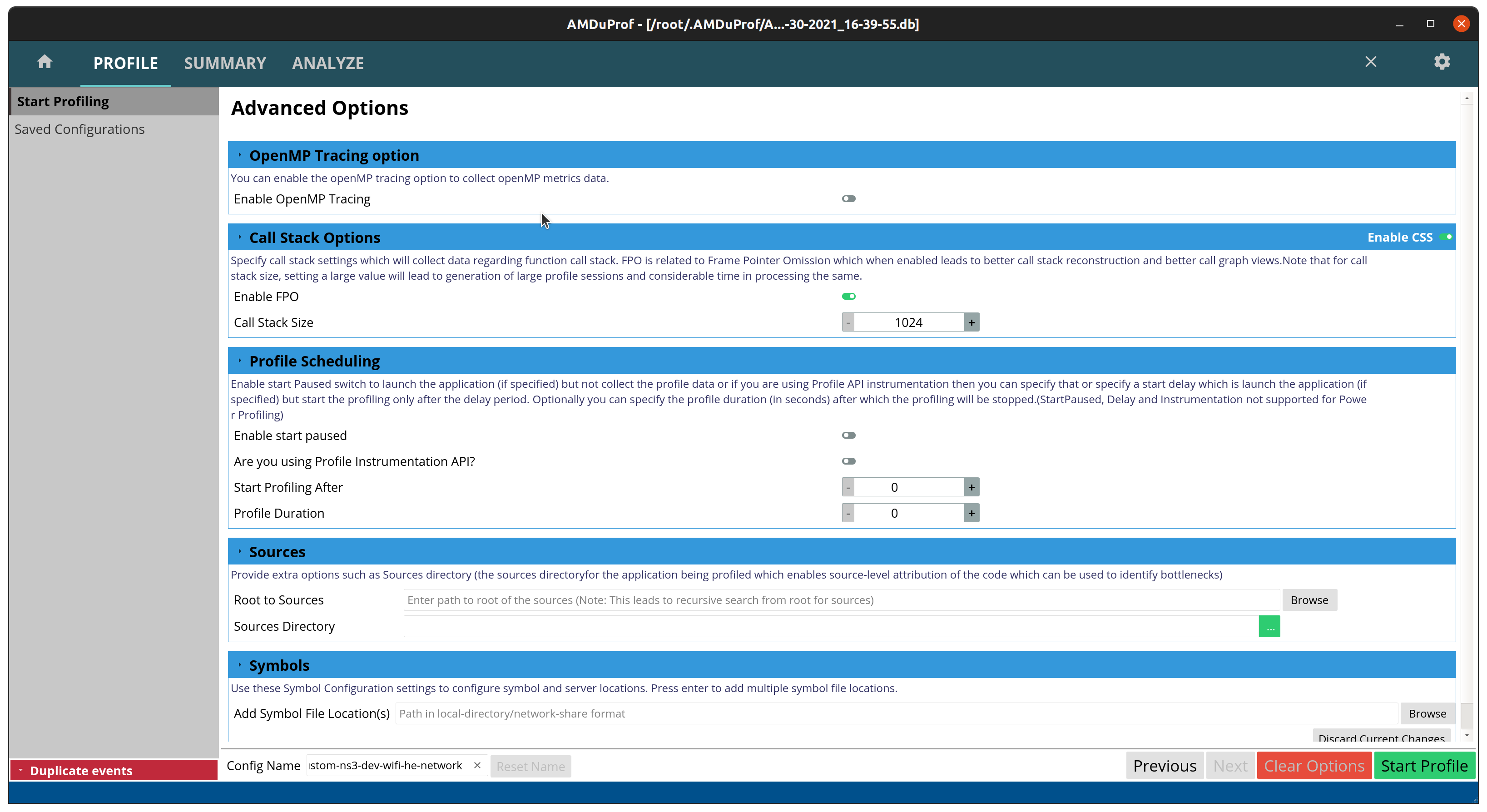Open Sources Directory picker via the ... icon
Image resolution: width=1487 pixels, height=812 pixels.
click(1269, 626)
